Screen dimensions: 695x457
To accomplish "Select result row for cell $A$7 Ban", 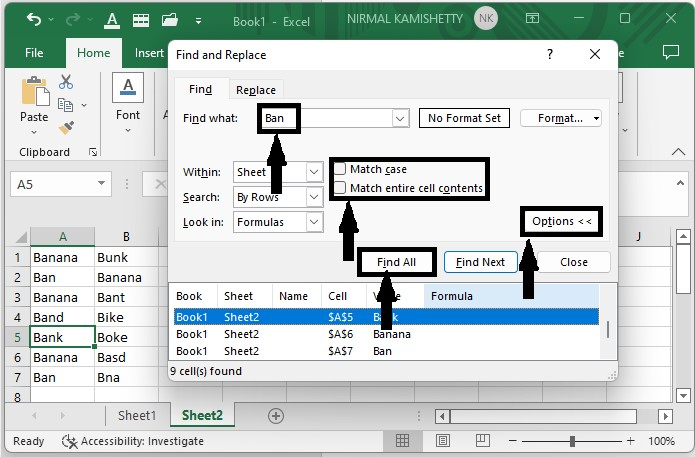I will (386, 351).
